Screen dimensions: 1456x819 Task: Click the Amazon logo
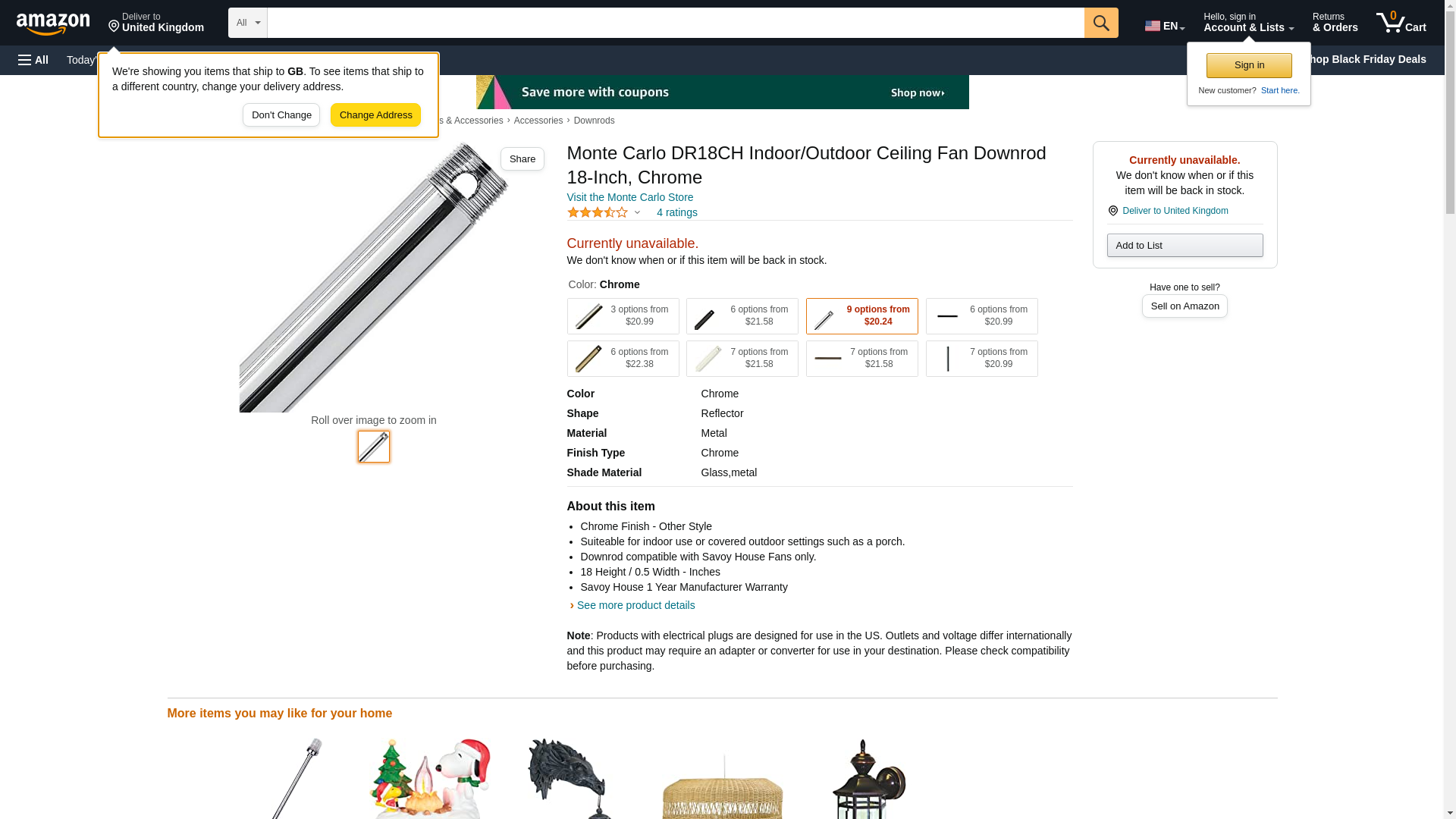coord(53,24)
